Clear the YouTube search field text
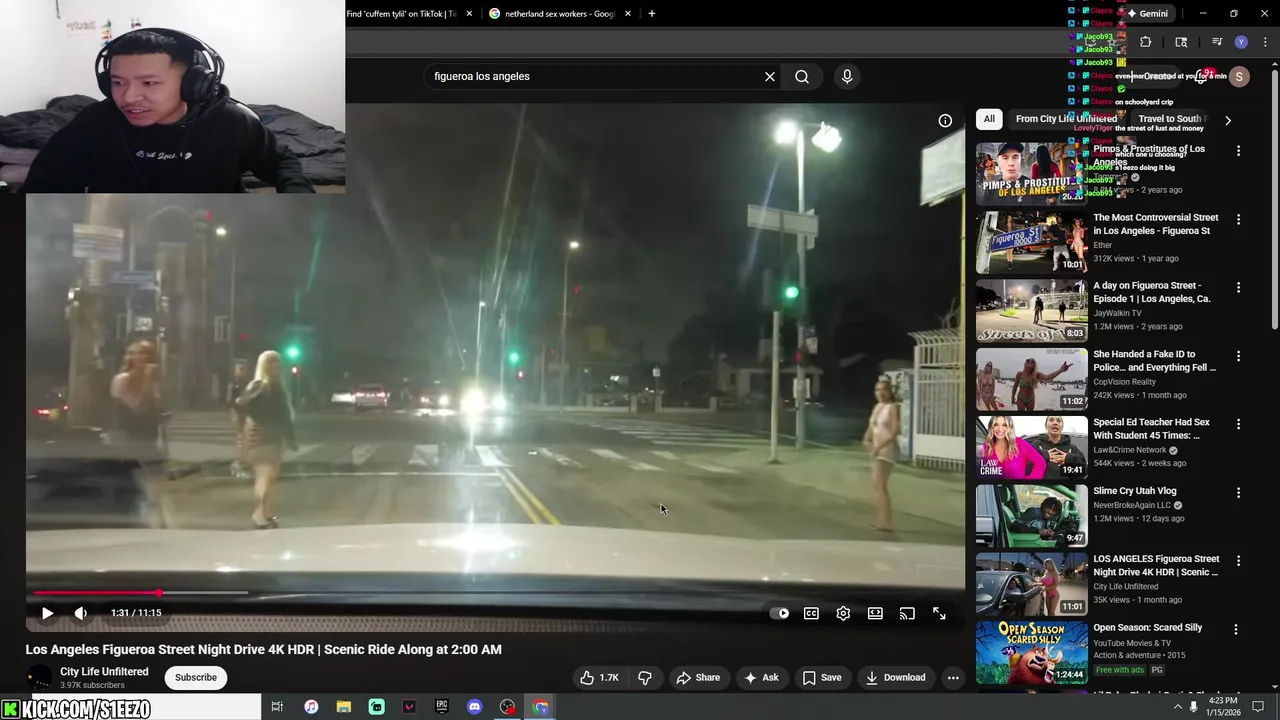1280x720 pixels. pyautogui.click(x=770, y=76)
